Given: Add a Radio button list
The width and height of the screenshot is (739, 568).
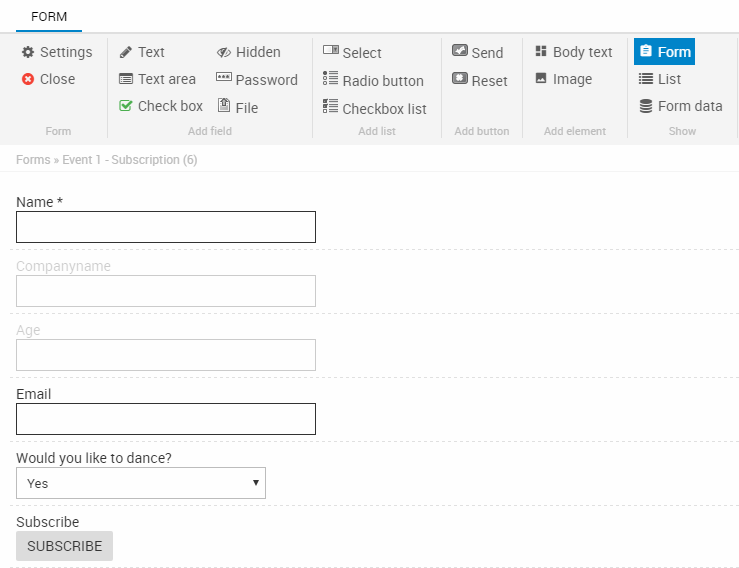Looking at the screenshot, I should 373,81.
